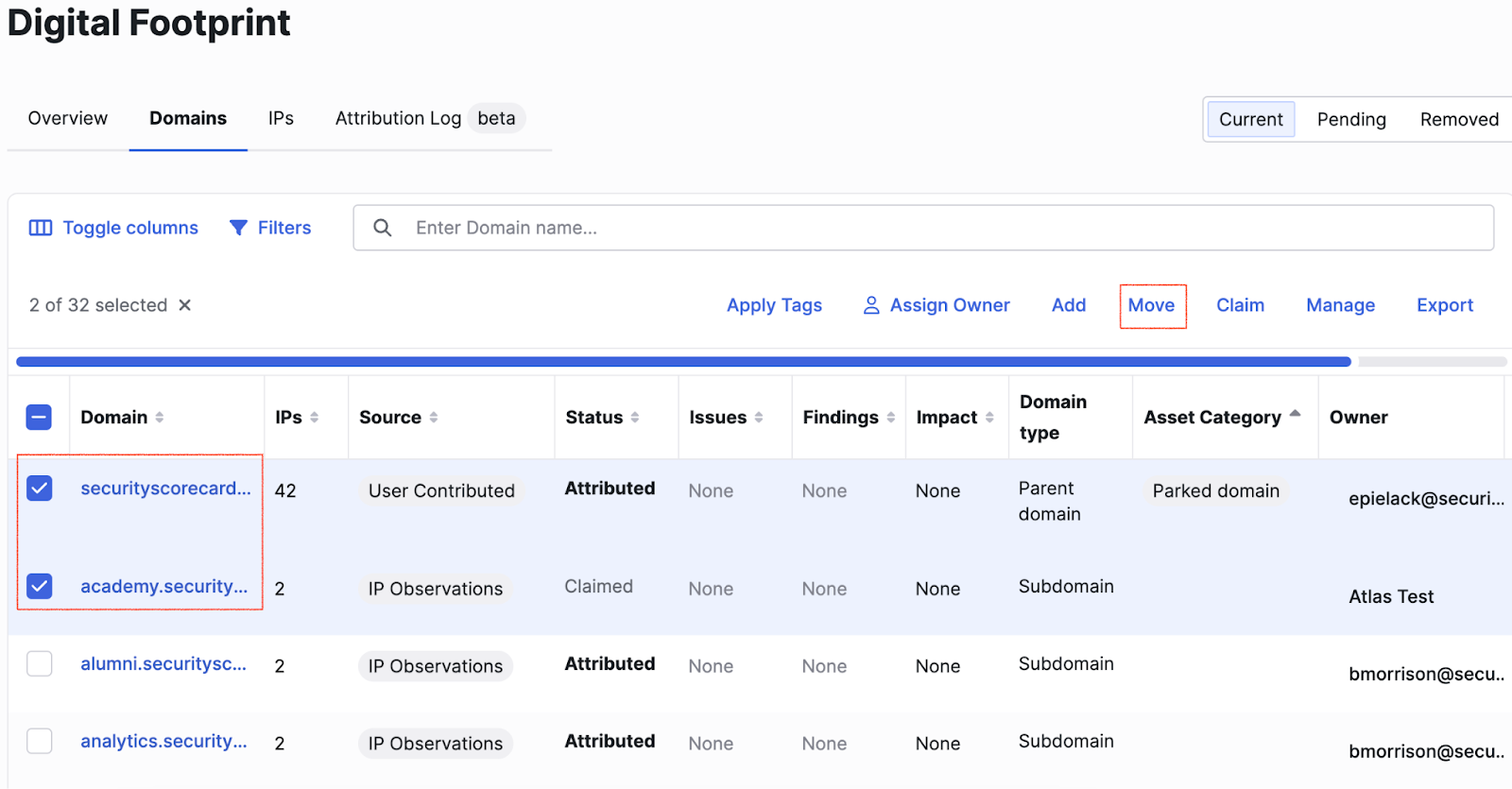
Task: Open the Filters panel
Action: [270, 228]
